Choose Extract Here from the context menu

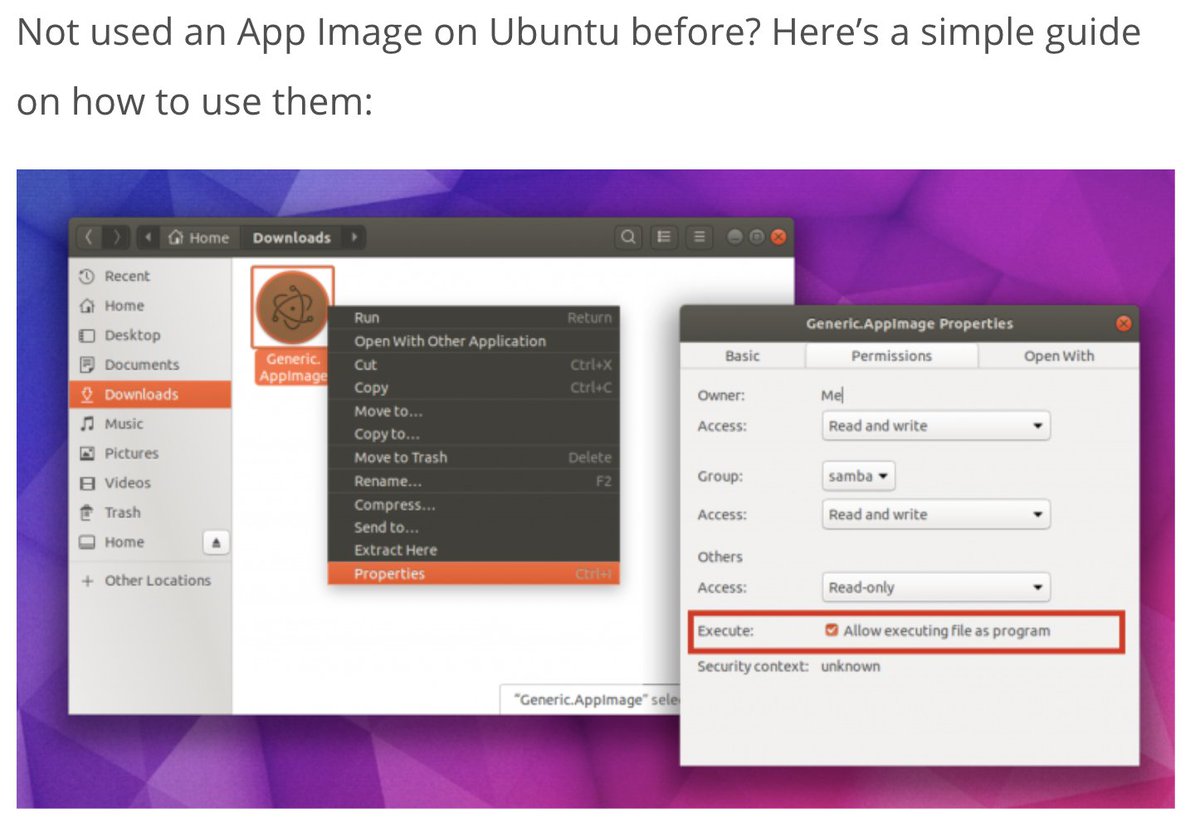point(474,550)
